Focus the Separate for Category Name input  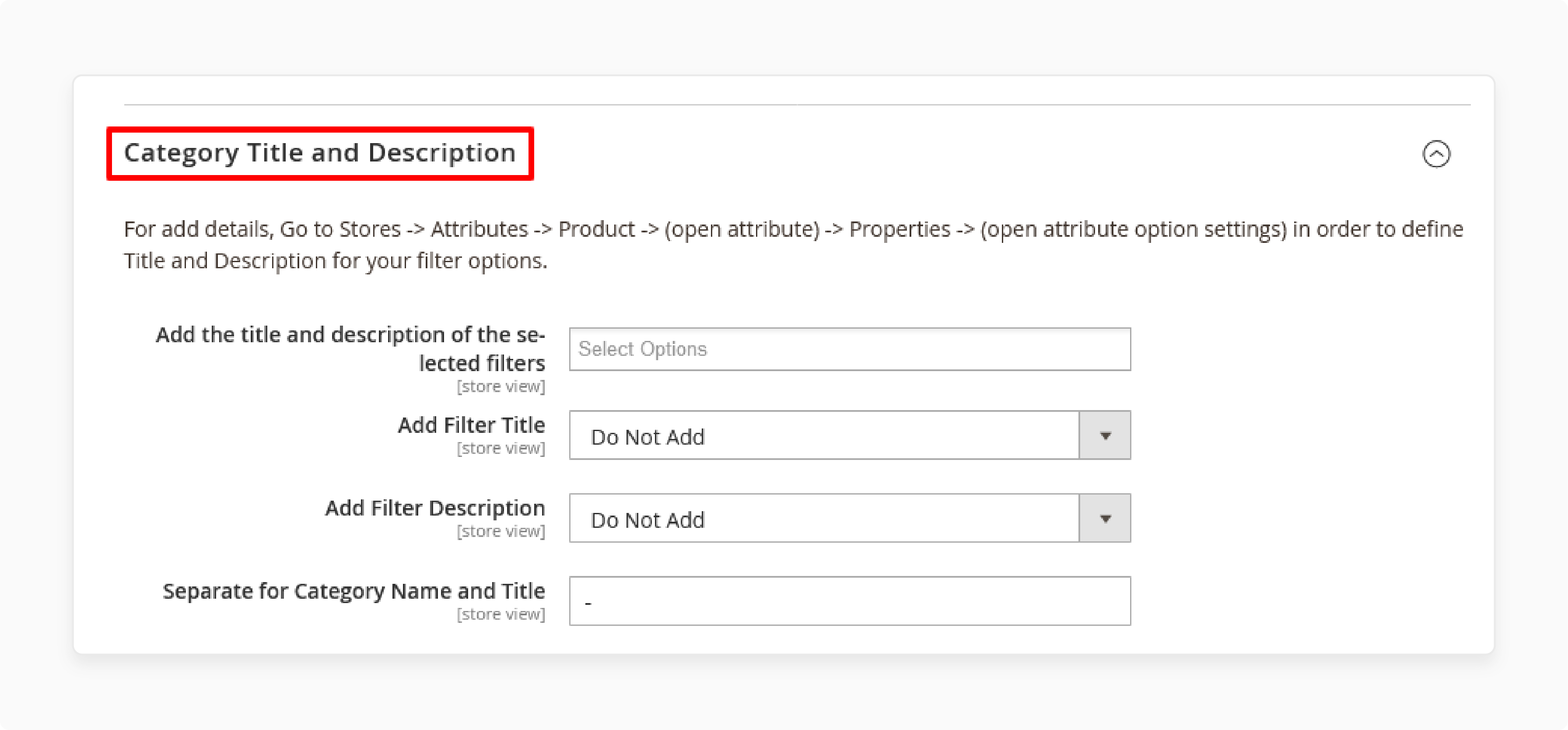(850, 601)
